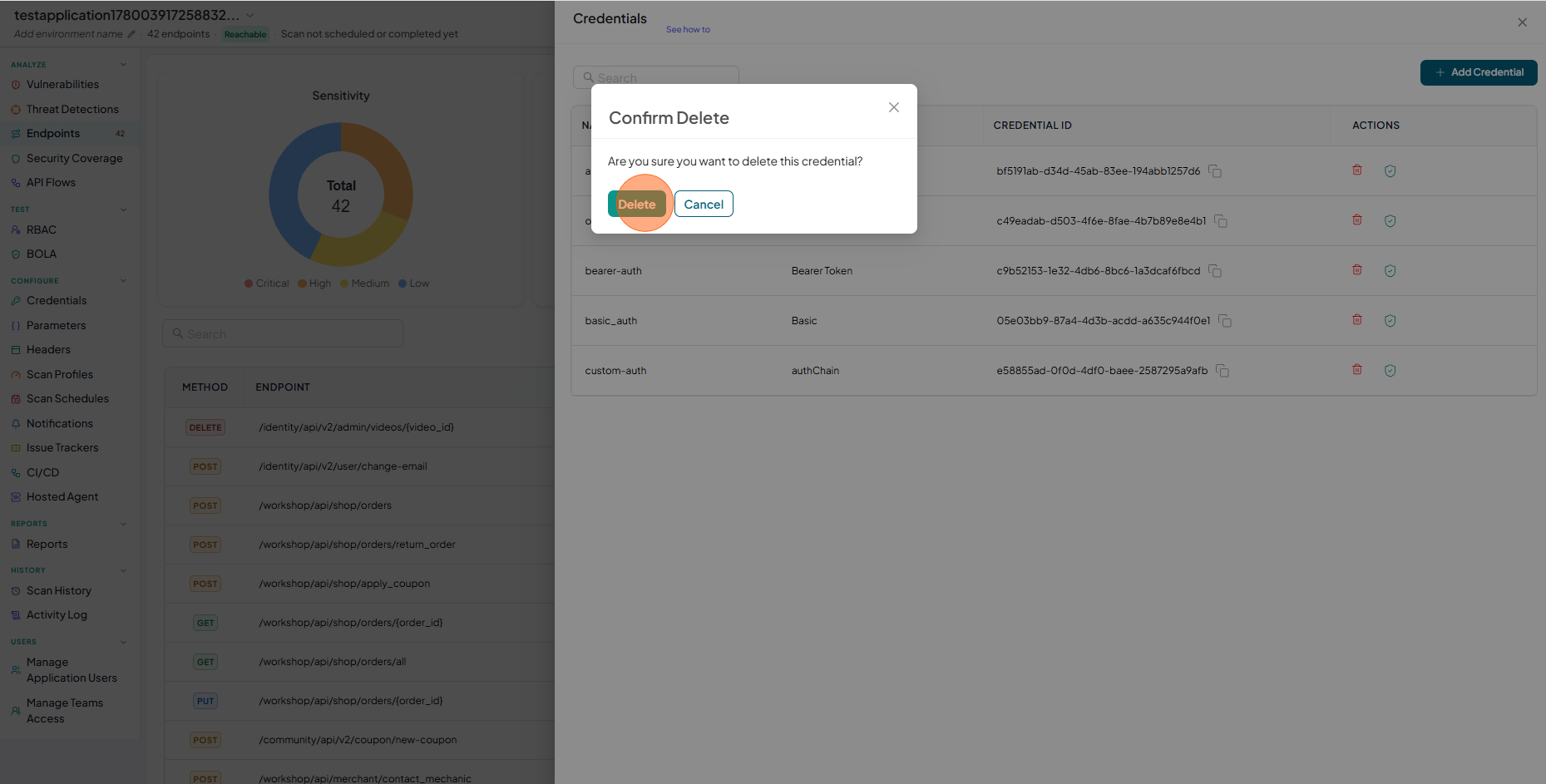1546x784 pixels.
Task: Click the Add Credential button
Action: tap(1479, 72)
